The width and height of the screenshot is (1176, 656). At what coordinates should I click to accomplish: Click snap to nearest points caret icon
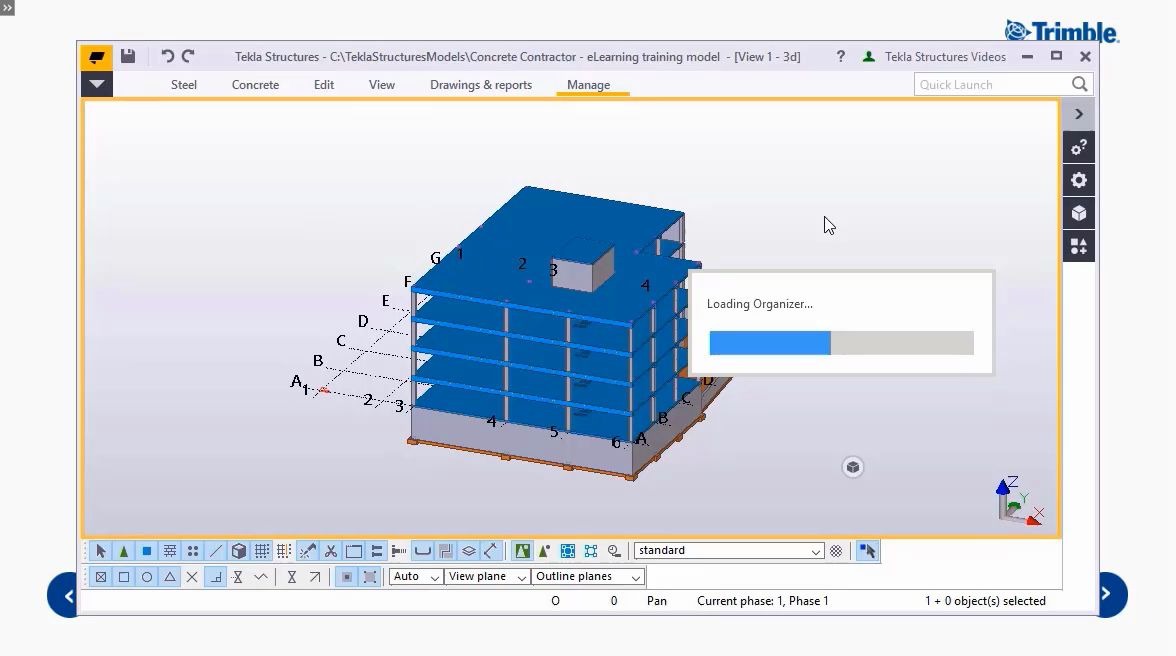point(261,577)
